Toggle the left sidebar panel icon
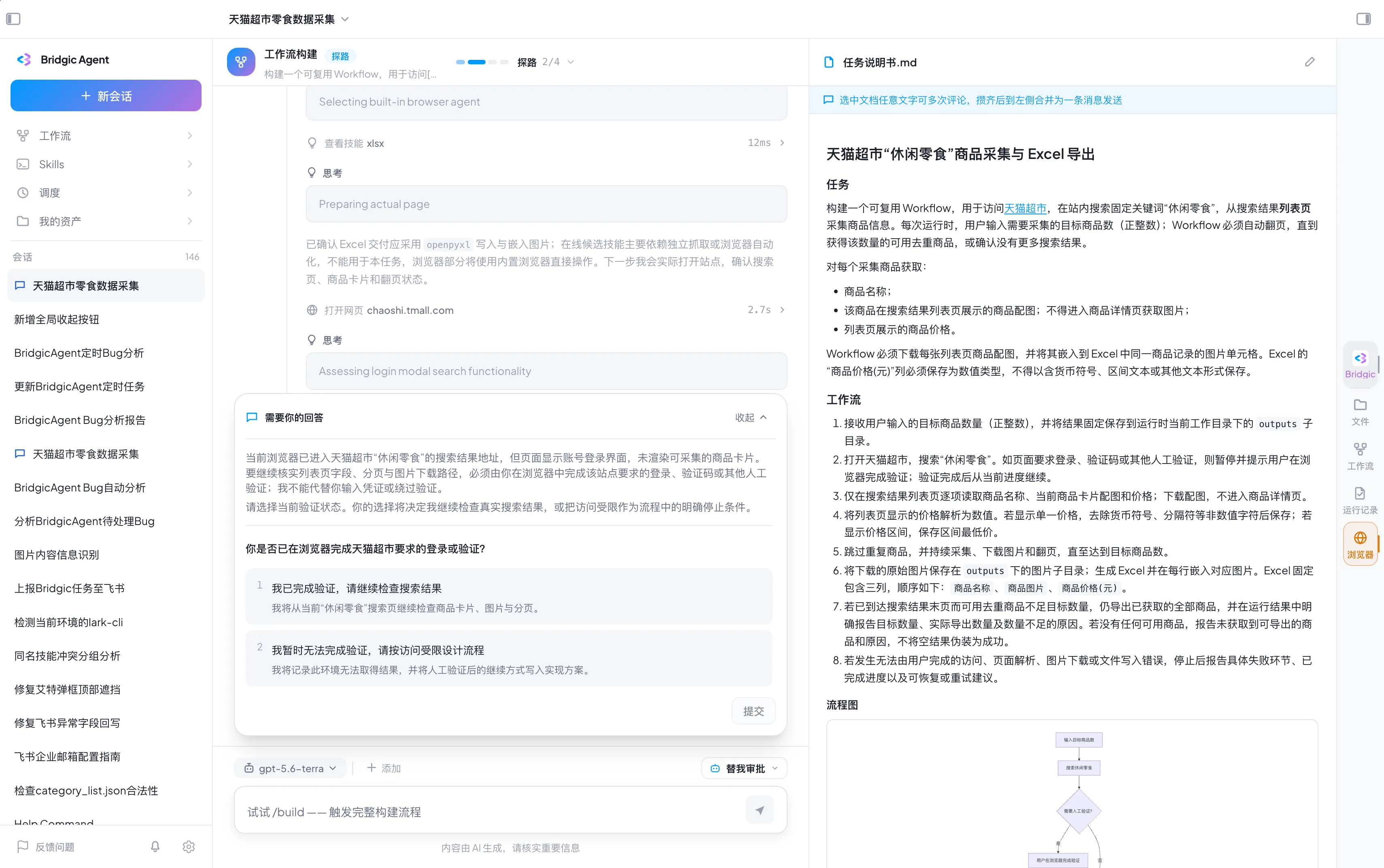 coord(13,19)
